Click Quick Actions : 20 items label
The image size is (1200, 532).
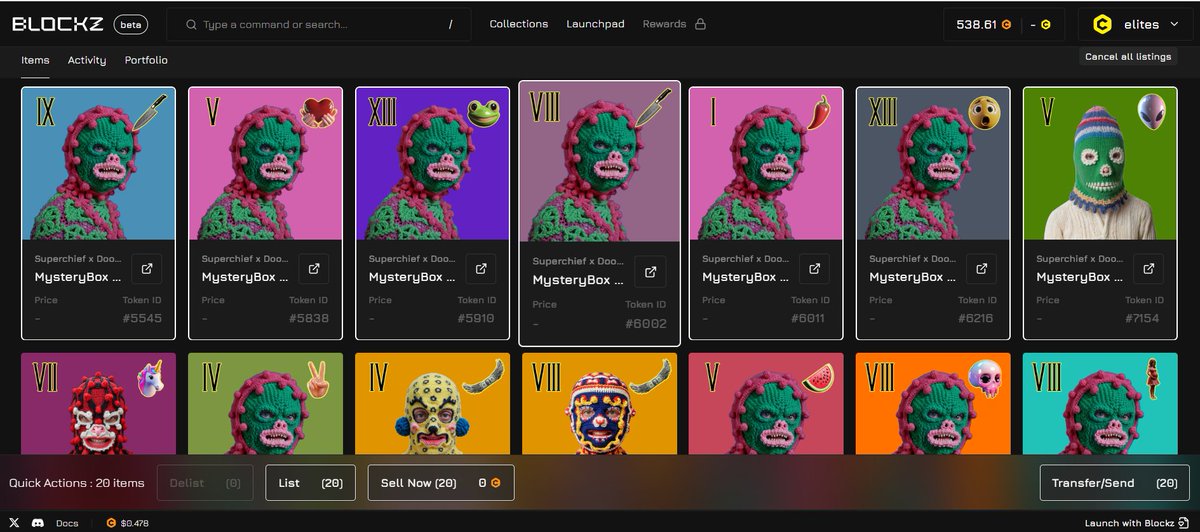(77, 483)
